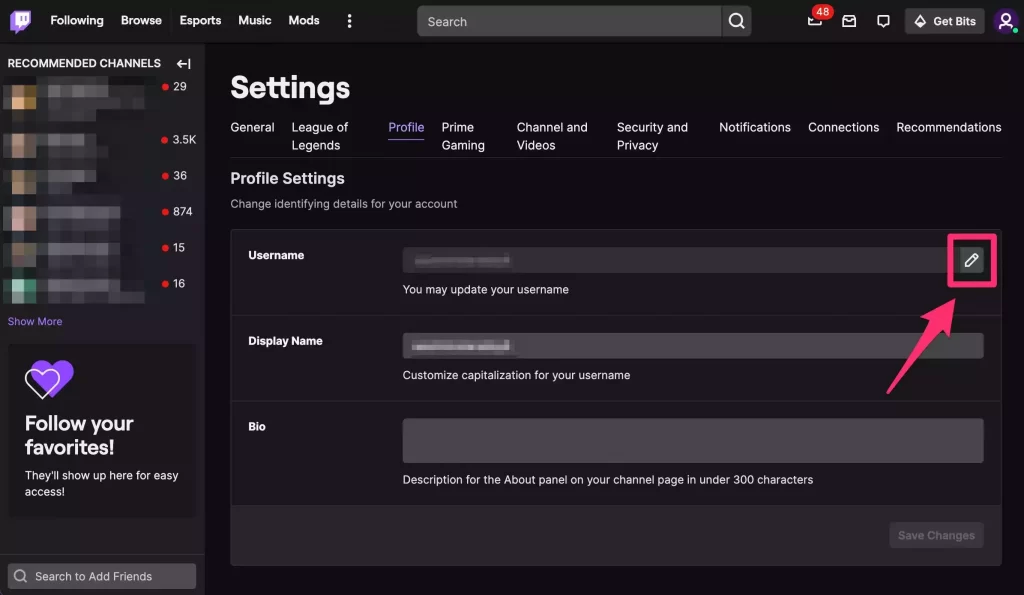The image size is (1024, 595).
Task: Click the Twitch logo home icon
Action: [x=21, y=21]
